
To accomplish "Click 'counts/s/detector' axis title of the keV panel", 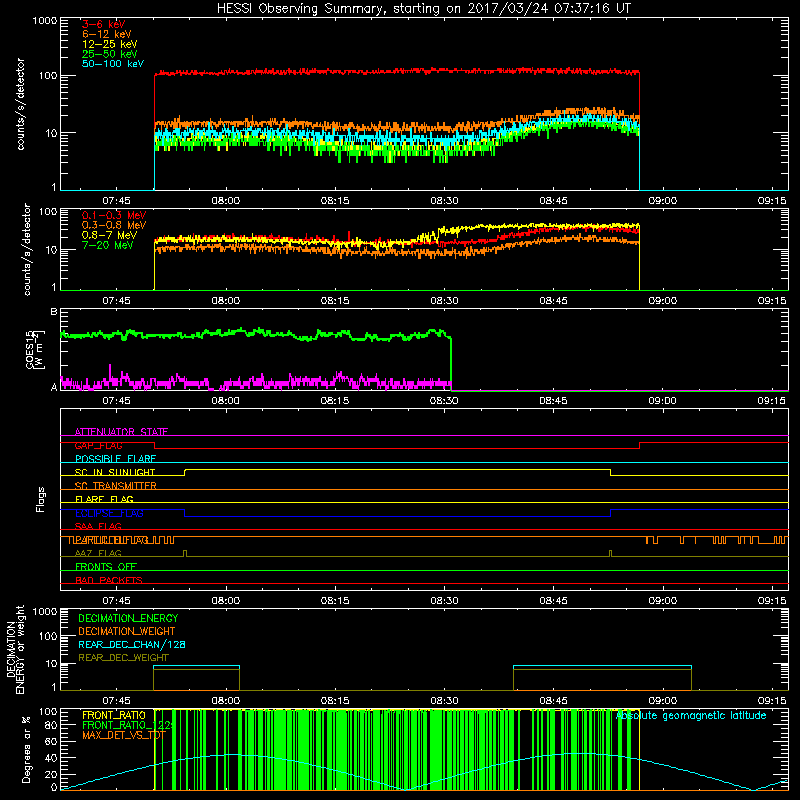I will point(20,104).
